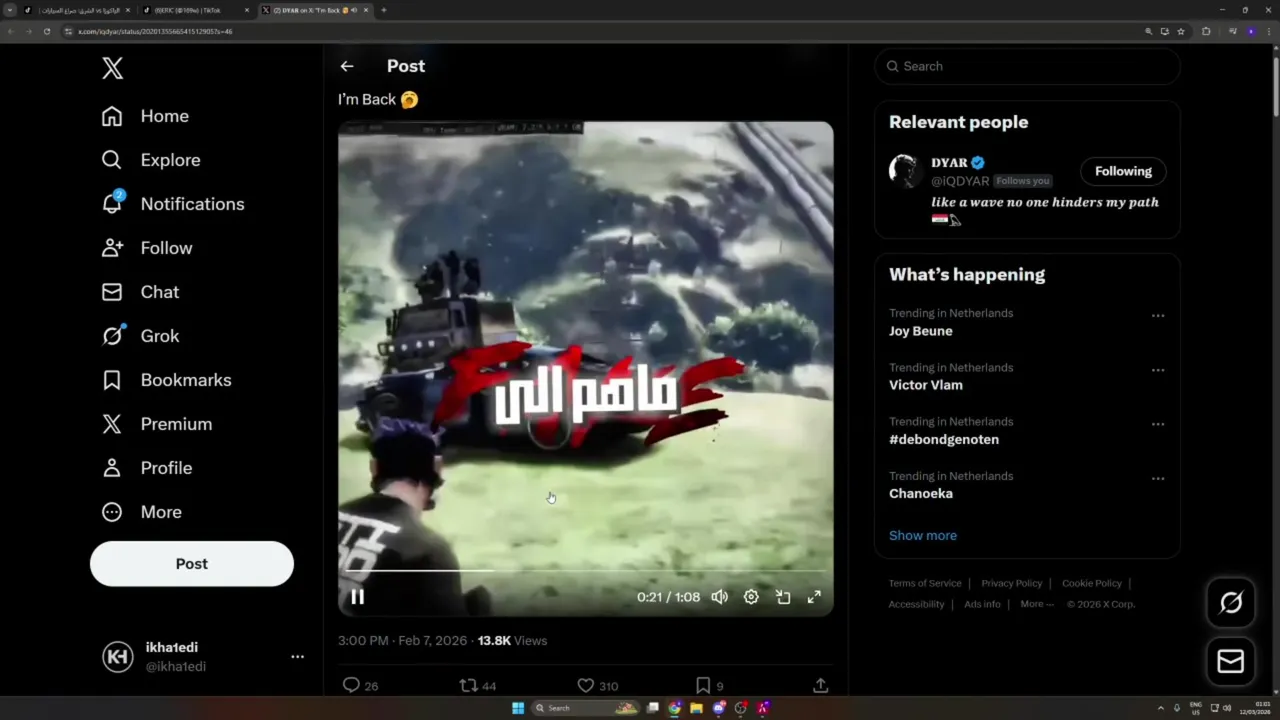Open the Explore page
The image size is (1280, 720).
151,160
